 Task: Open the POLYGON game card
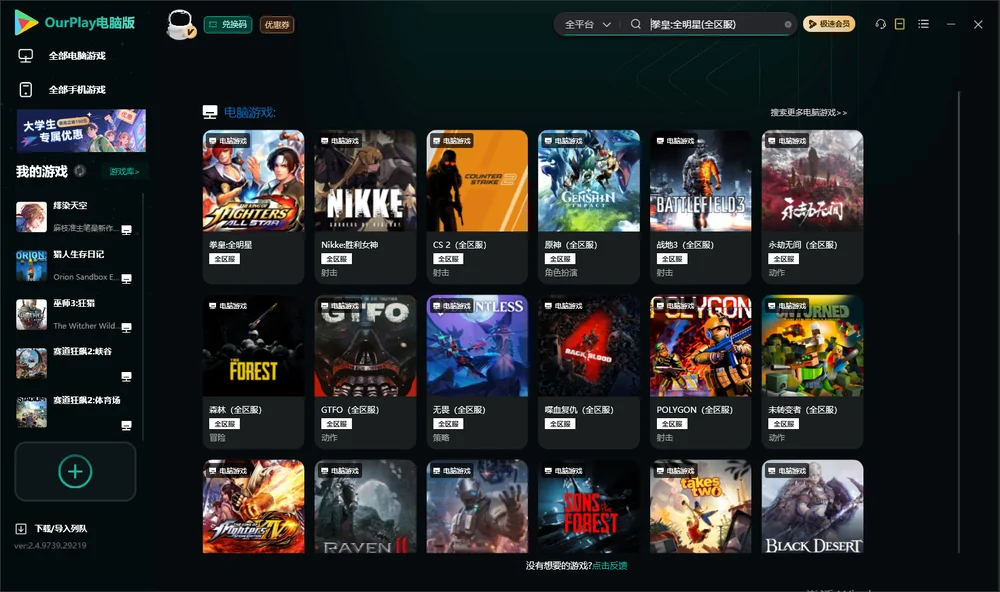(701, 372)
